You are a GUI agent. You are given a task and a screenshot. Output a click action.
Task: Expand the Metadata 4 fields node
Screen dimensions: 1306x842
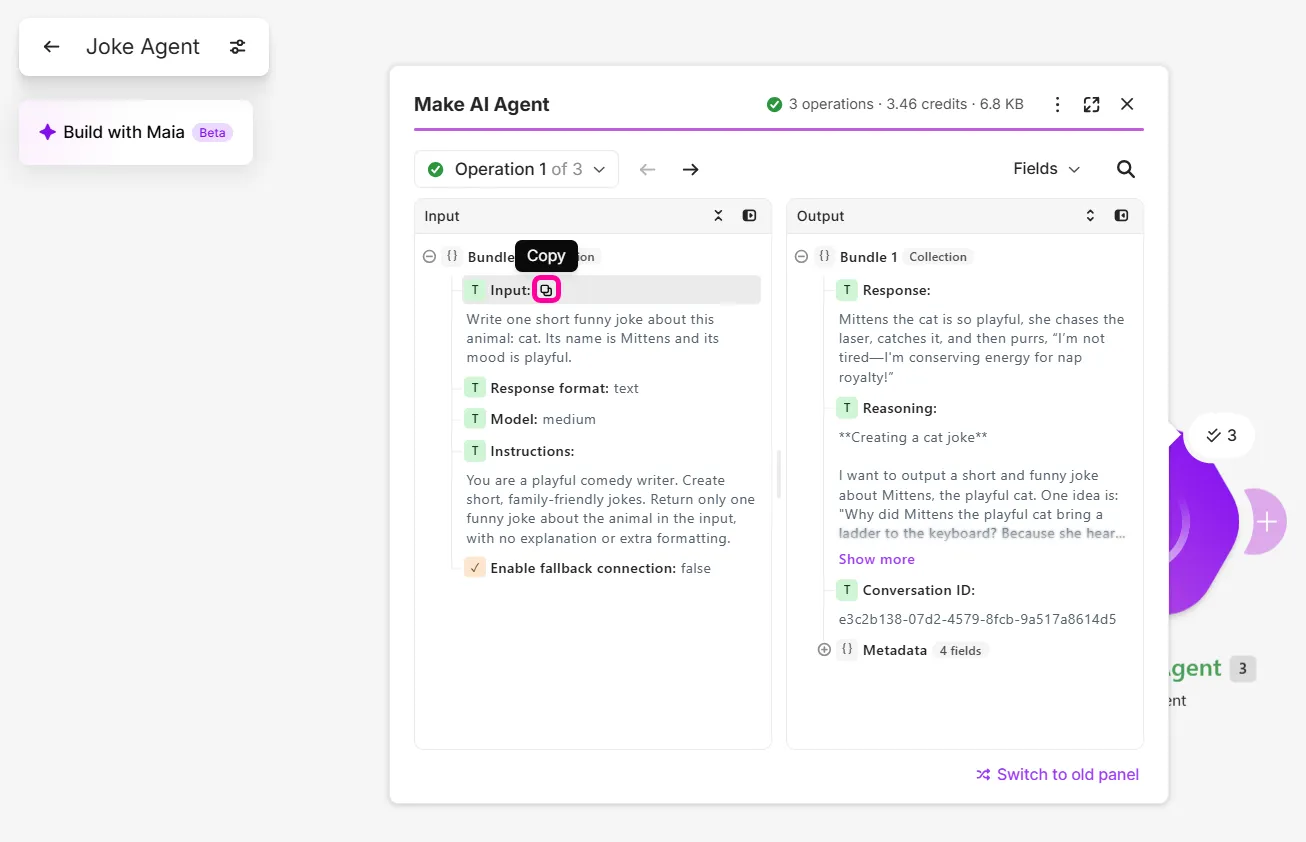(824, 650)
